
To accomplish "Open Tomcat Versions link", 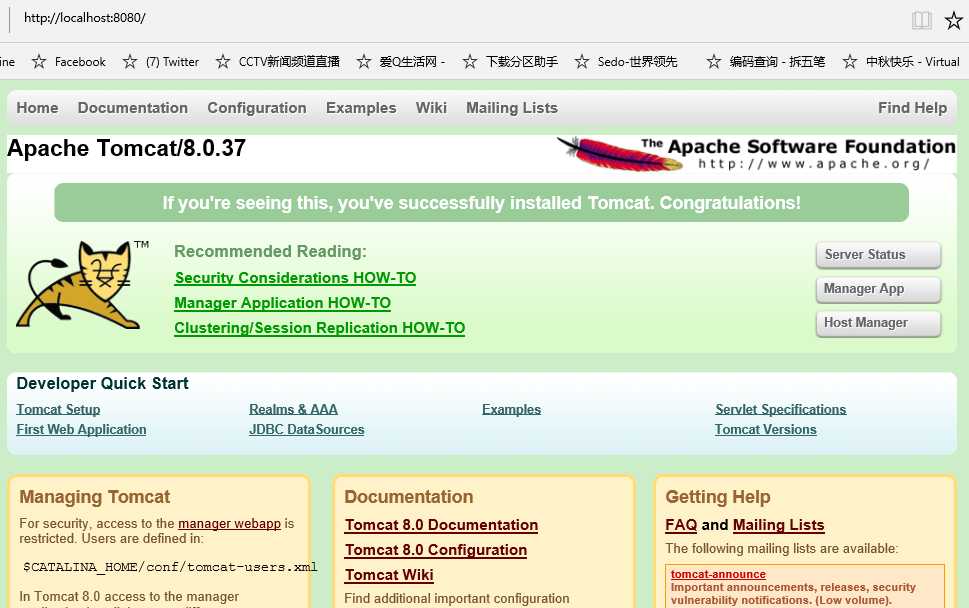I will (766, 429).
